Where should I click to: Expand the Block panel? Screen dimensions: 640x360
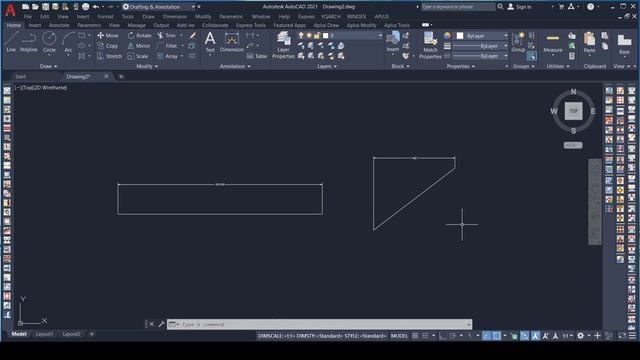pos(400,66)
